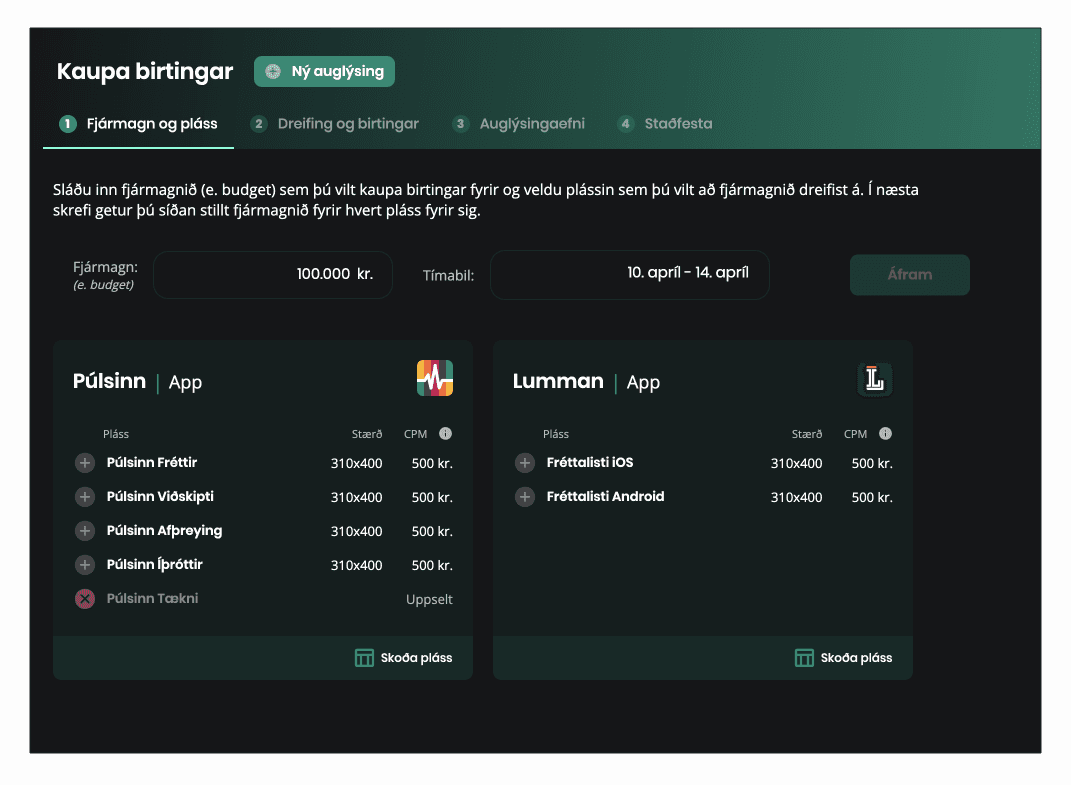
Task: Click the Fjármagn (e. budget) label
Action: (x=105, y=275)
